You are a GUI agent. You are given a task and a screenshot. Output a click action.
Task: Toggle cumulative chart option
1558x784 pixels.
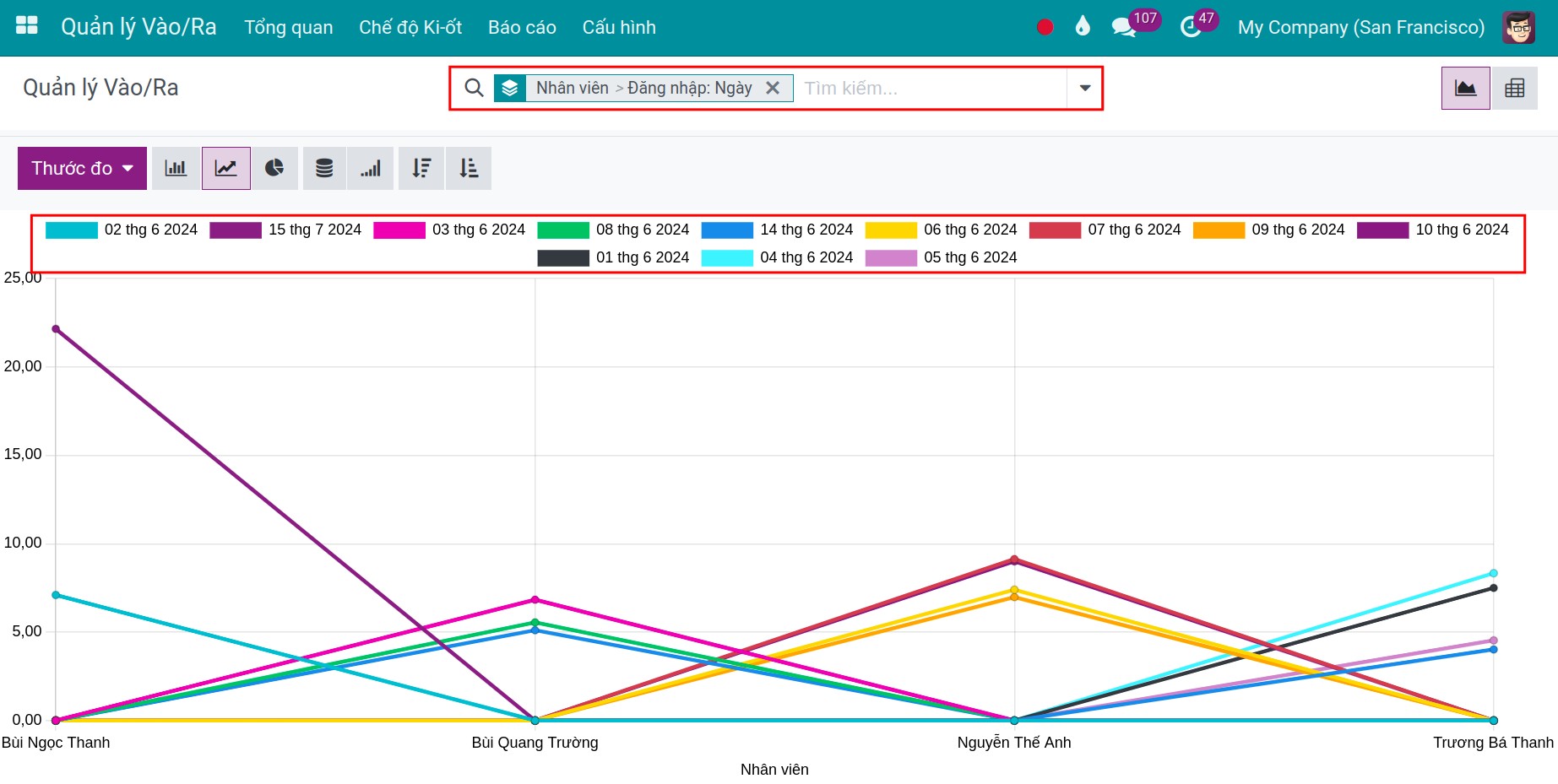pyautogui.click(x=371, y=168)
